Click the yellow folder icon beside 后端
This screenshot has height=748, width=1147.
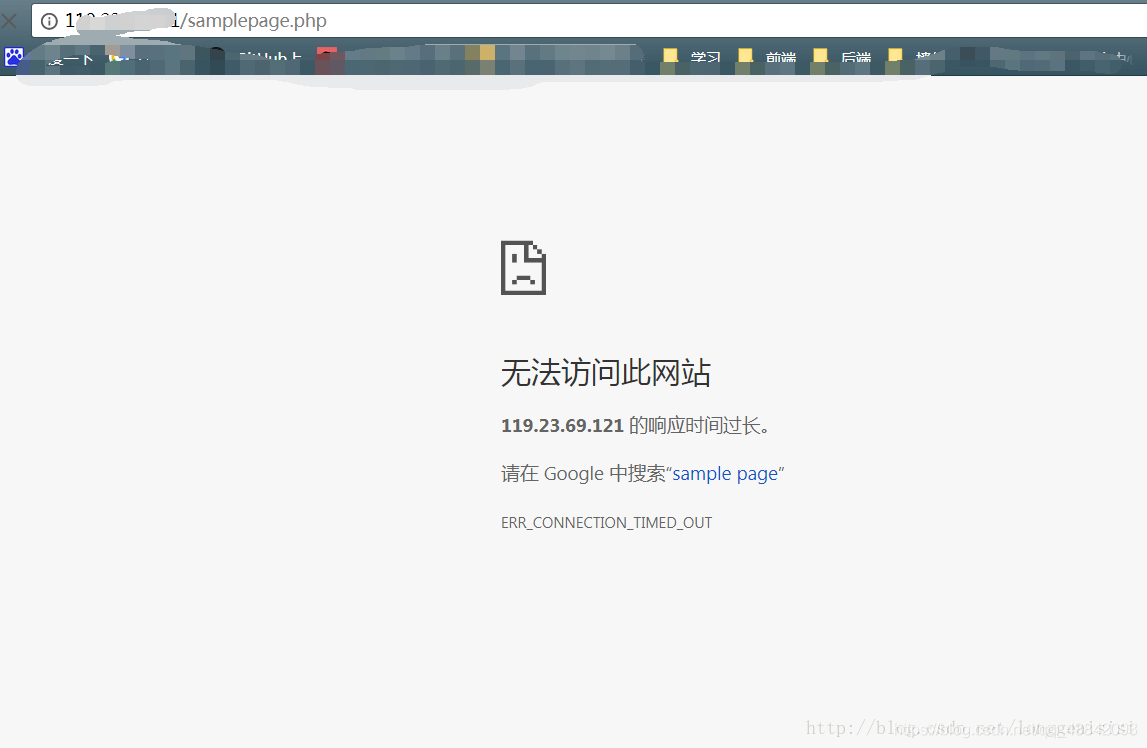821,57
